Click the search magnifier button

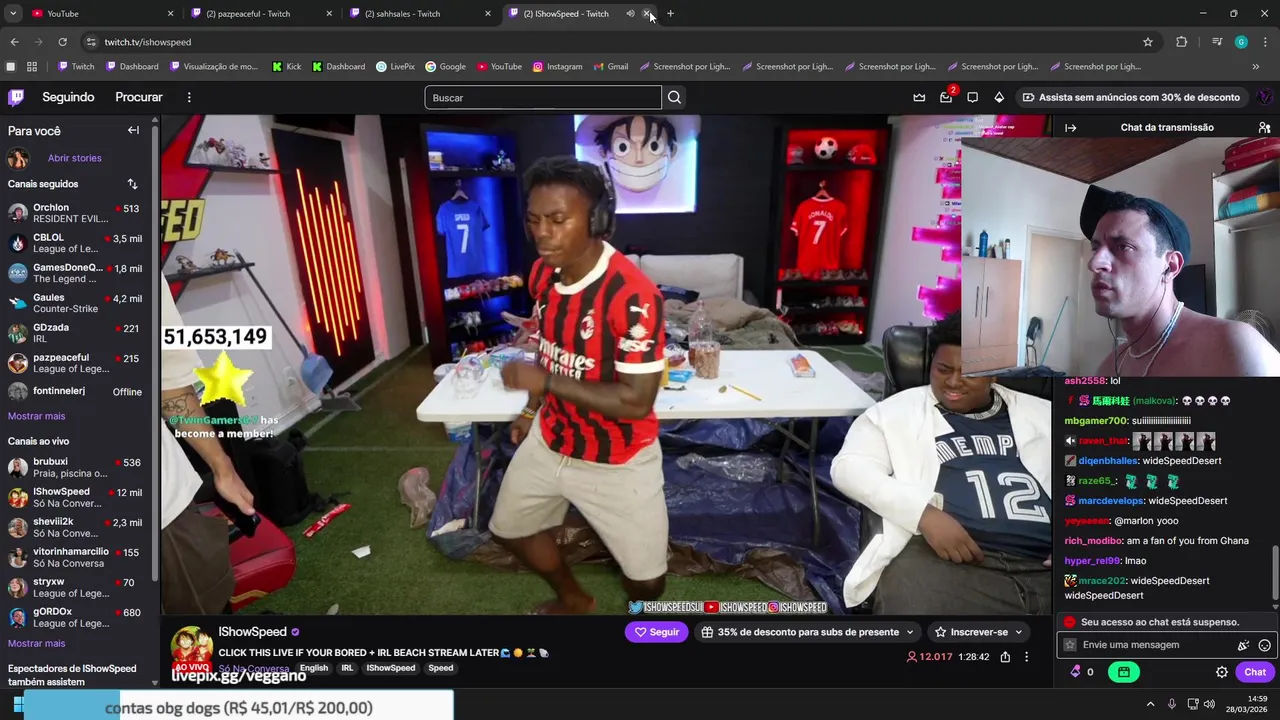click(674, 97)
